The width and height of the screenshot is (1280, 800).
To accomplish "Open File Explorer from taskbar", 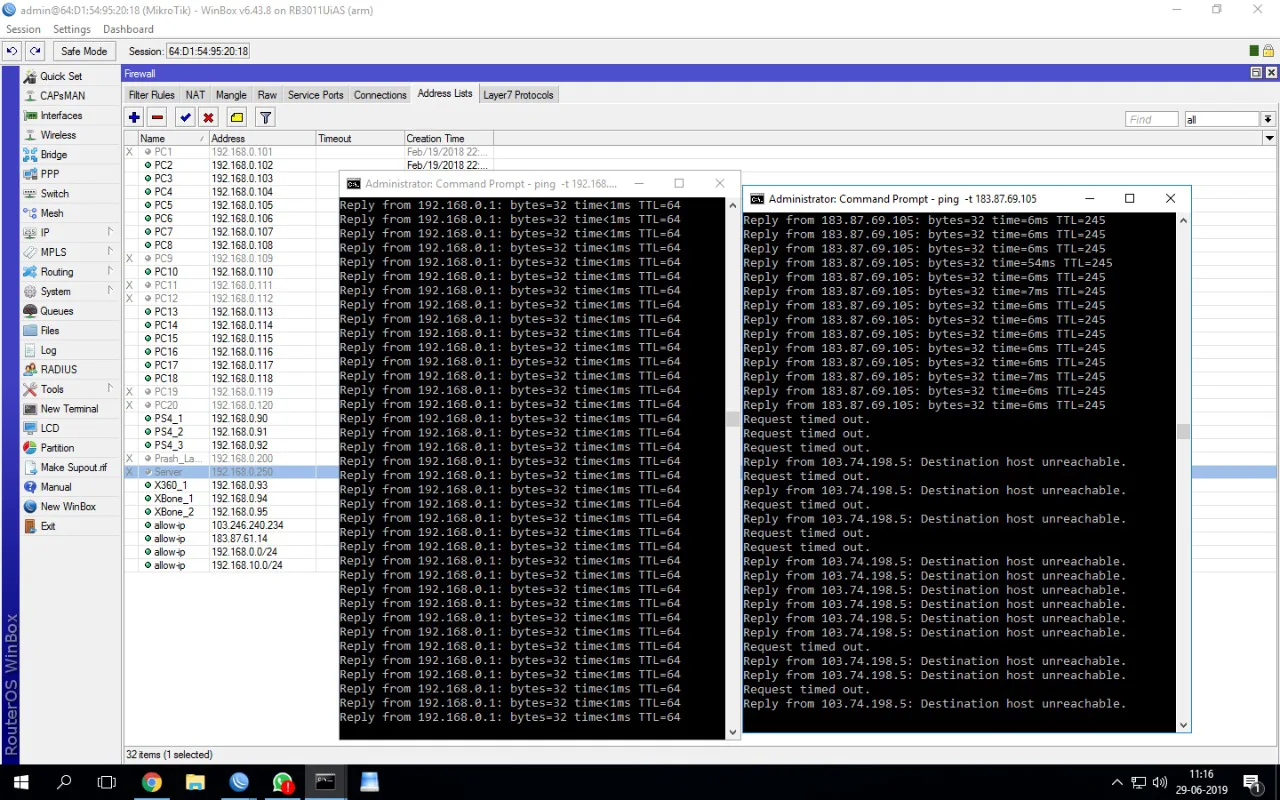I will 195,782.
